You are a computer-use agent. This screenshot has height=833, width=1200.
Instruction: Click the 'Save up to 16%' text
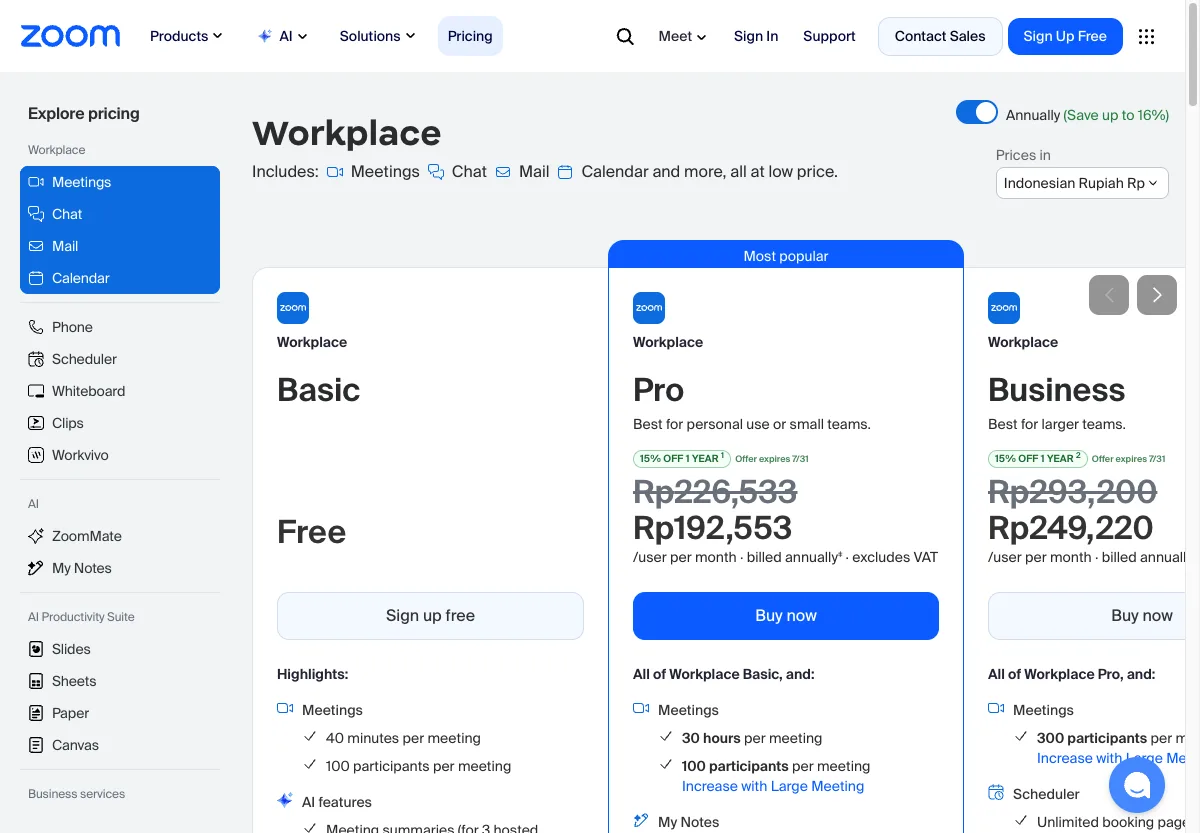click(x=1116, y=115)
